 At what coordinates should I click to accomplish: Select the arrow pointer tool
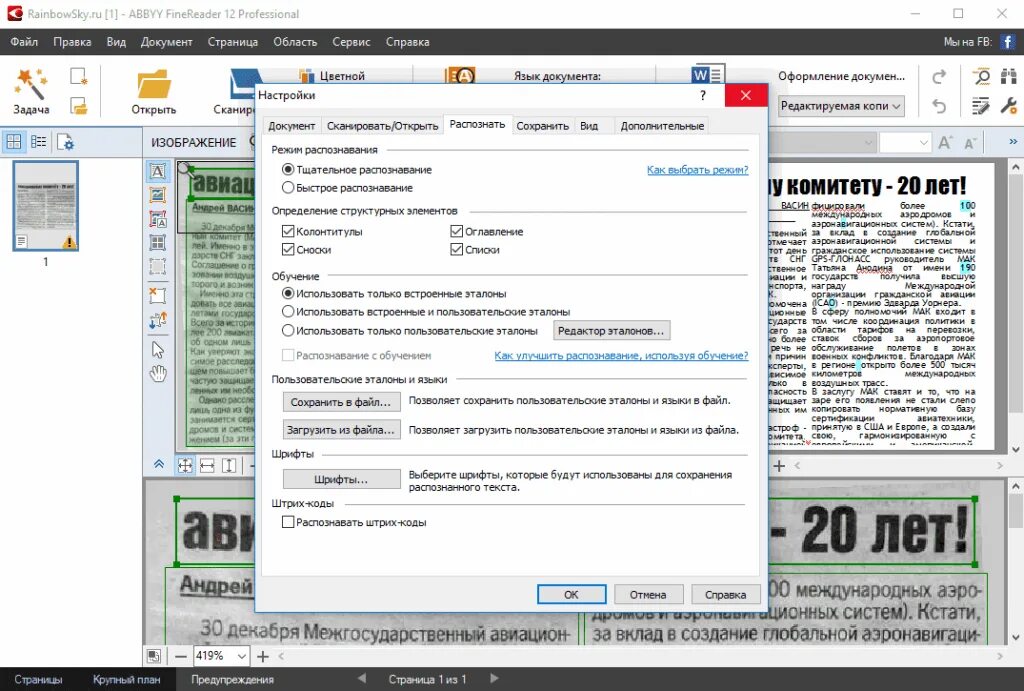coord(158,349)
